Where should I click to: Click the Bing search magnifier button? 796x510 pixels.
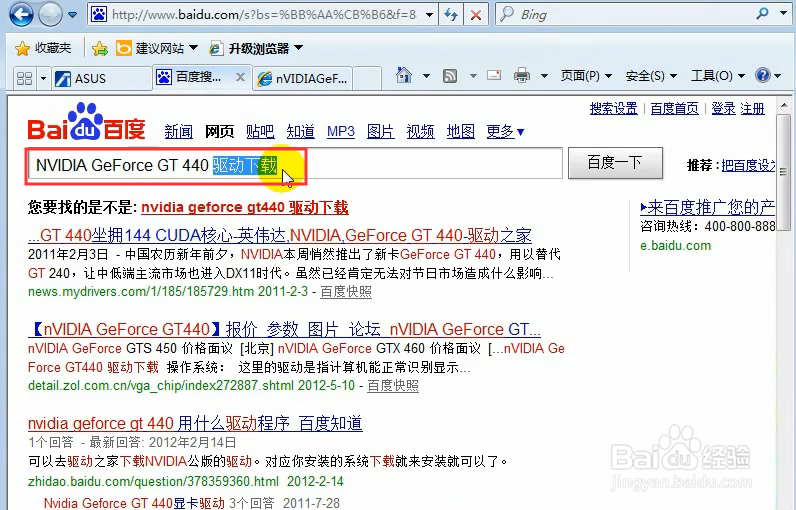click(762, 14)
